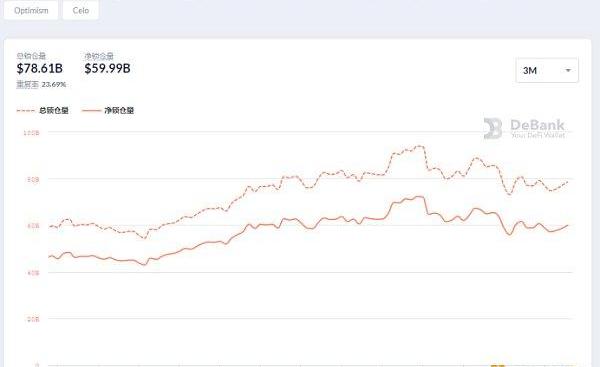Click the highest peak of the solid line
This screenshot has width=600, height=367.
click(x=420, y=196)
